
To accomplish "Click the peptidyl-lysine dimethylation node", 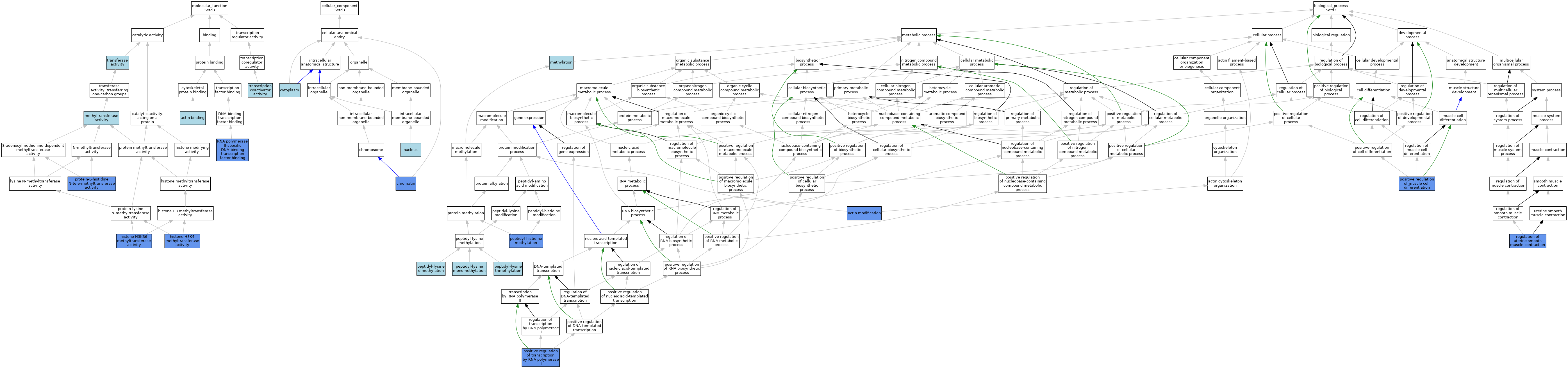I will [x=431, y=269].
